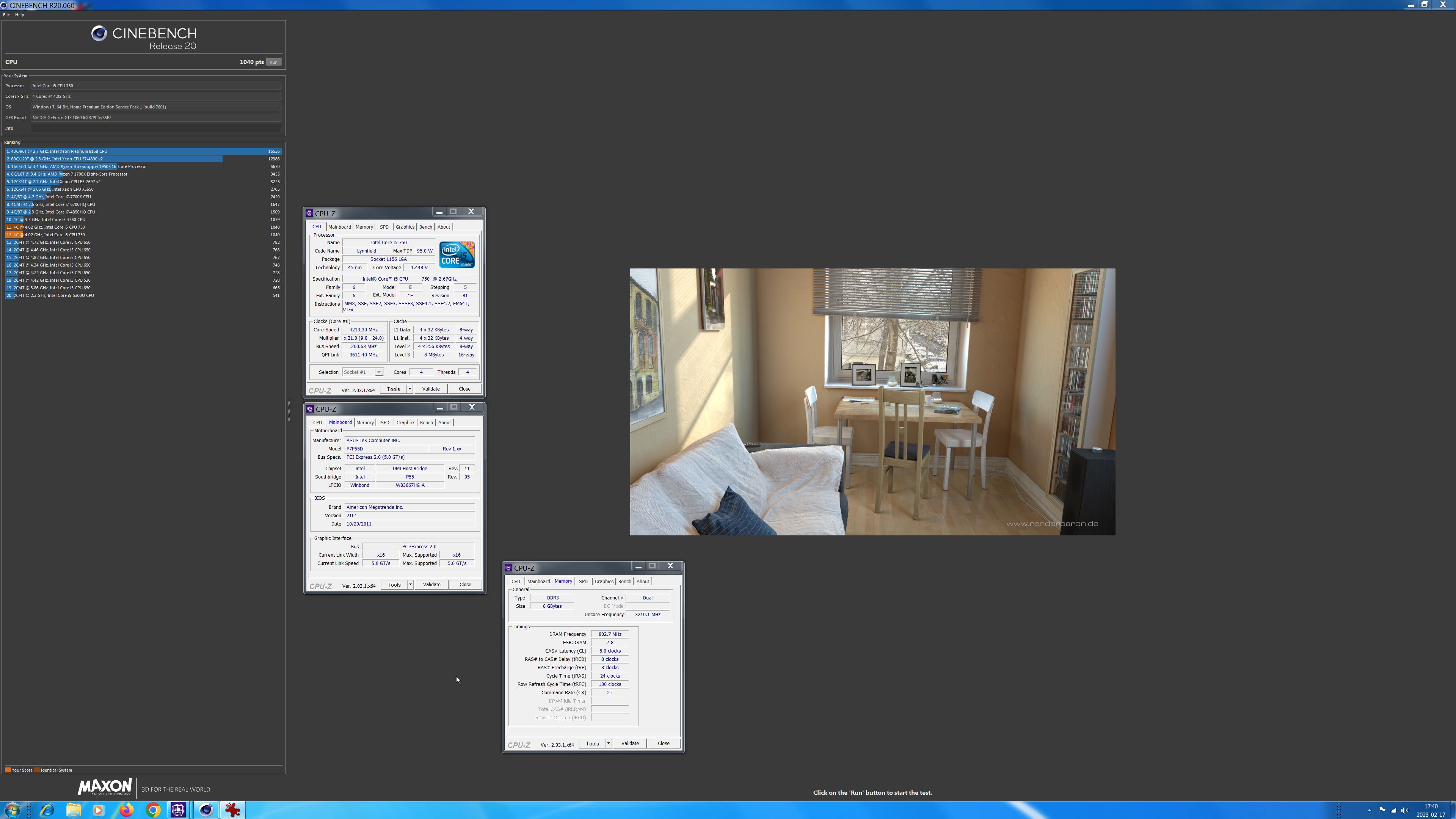Viewport: 1456px width, 819px height.
Task: Open Mainboard tab in Memory window
Action: (539, 581)
